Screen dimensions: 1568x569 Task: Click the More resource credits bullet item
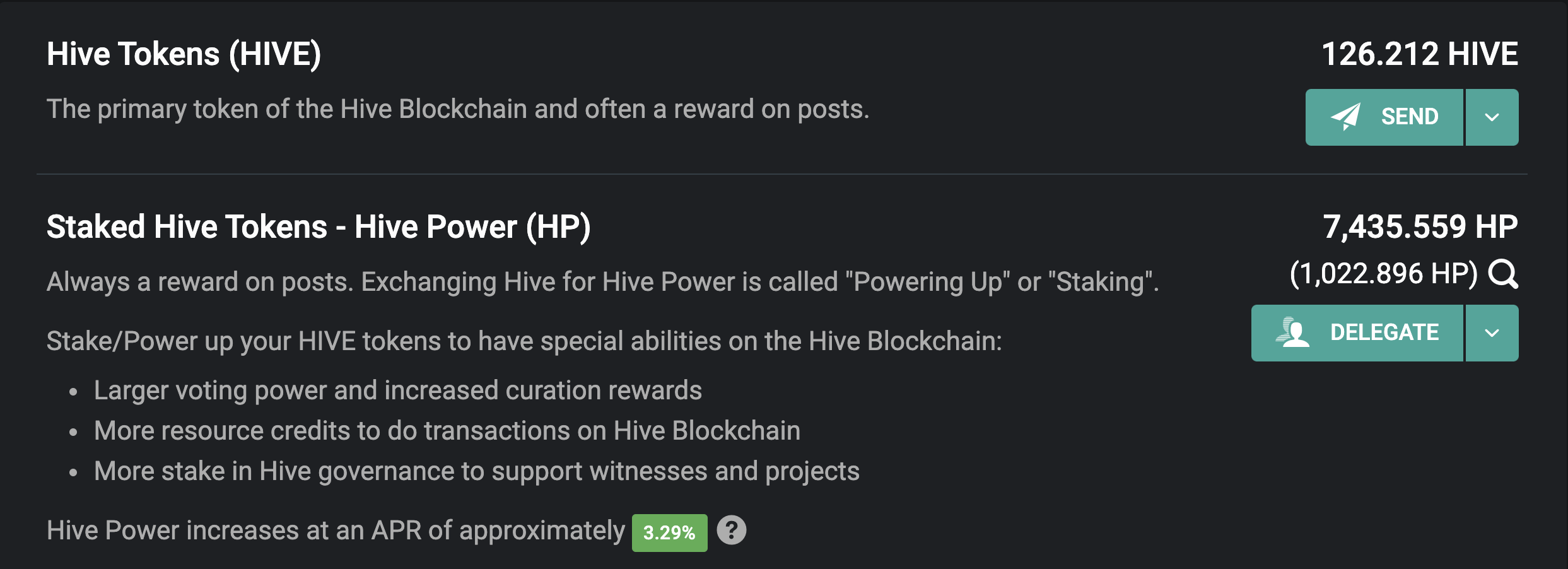point(447,431)
